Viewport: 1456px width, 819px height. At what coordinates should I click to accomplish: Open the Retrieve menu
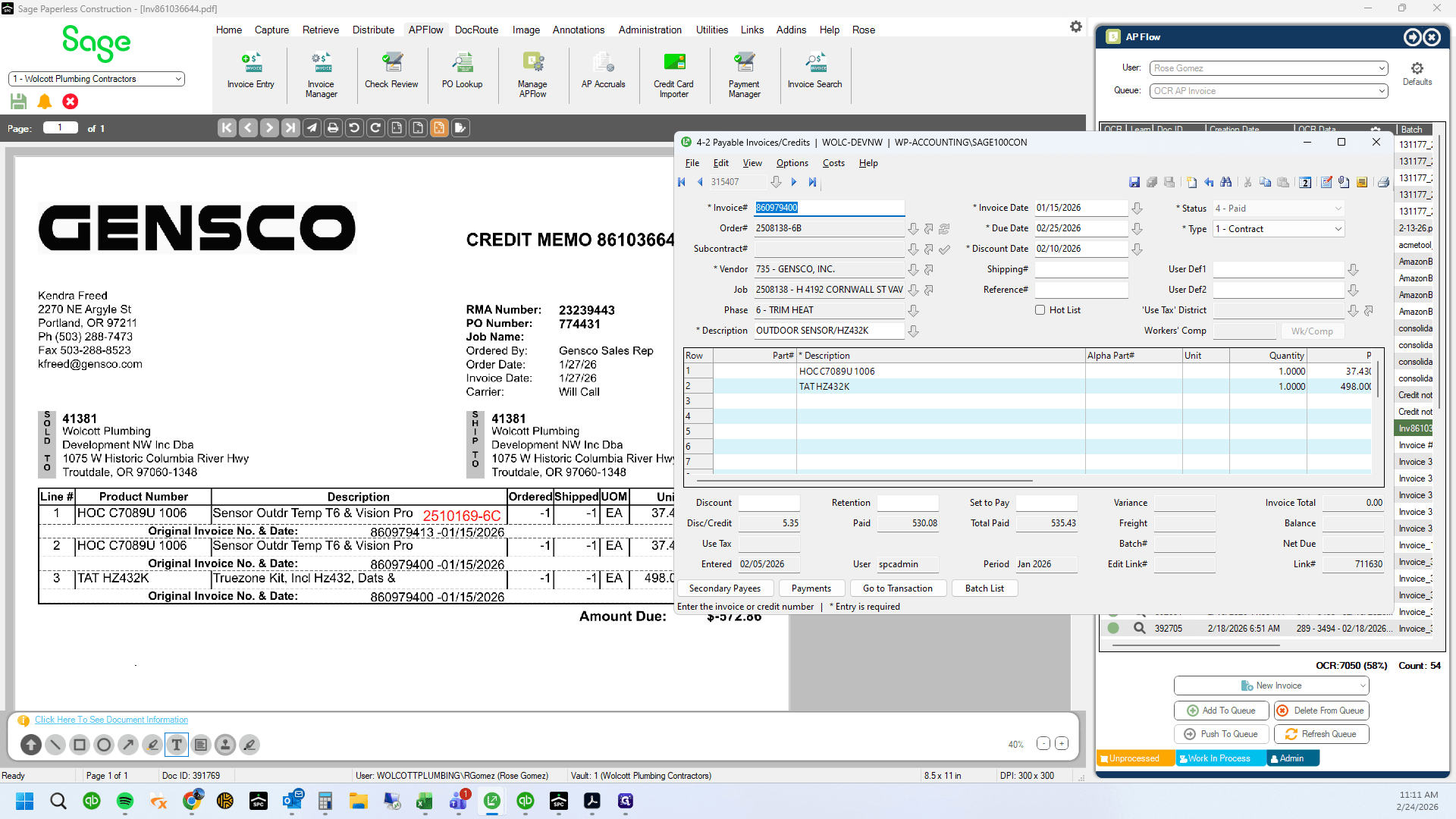[x=321, y=30]
